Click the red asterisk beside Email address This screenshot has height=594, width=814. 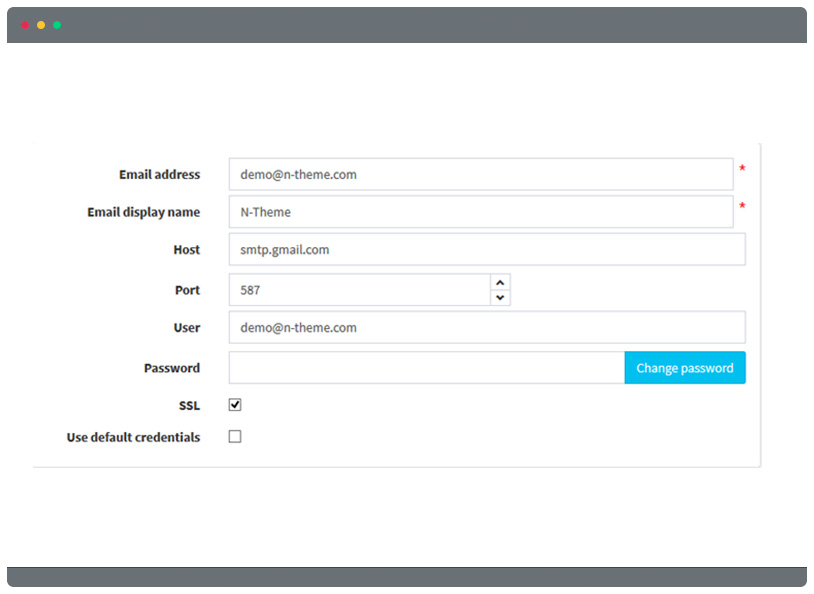pyautogui.click(x=742, y=168)
